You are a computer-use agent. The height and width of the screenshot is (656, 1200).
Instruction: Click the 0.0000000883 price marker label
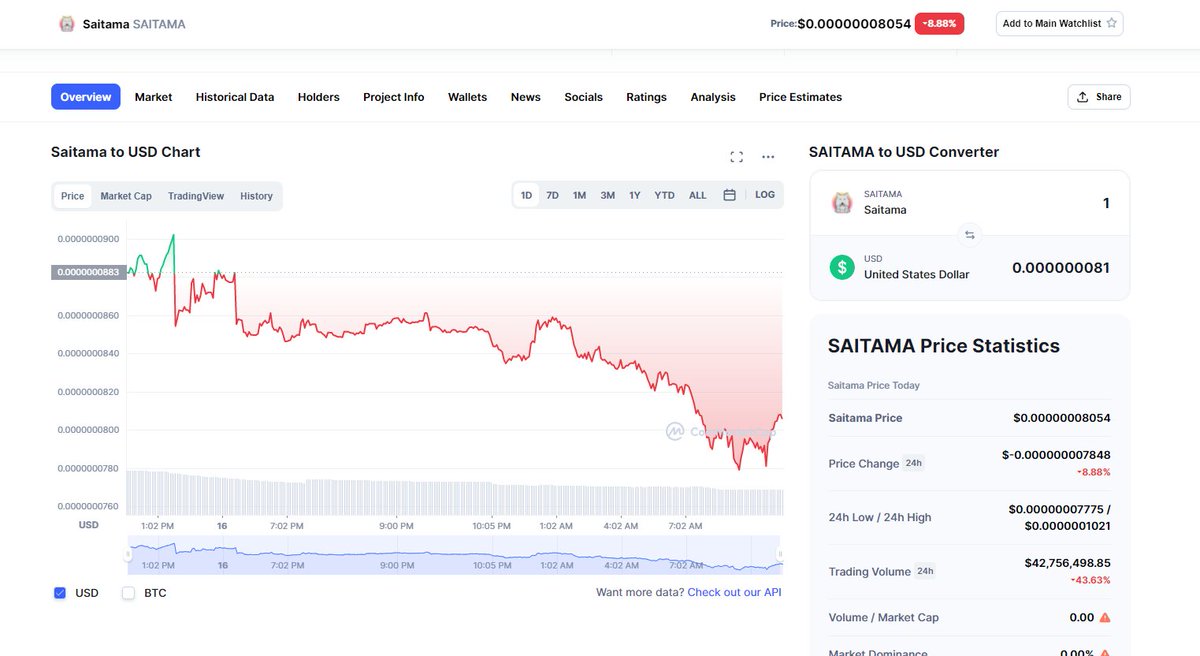pyautogui.click(x=87, y=272)
